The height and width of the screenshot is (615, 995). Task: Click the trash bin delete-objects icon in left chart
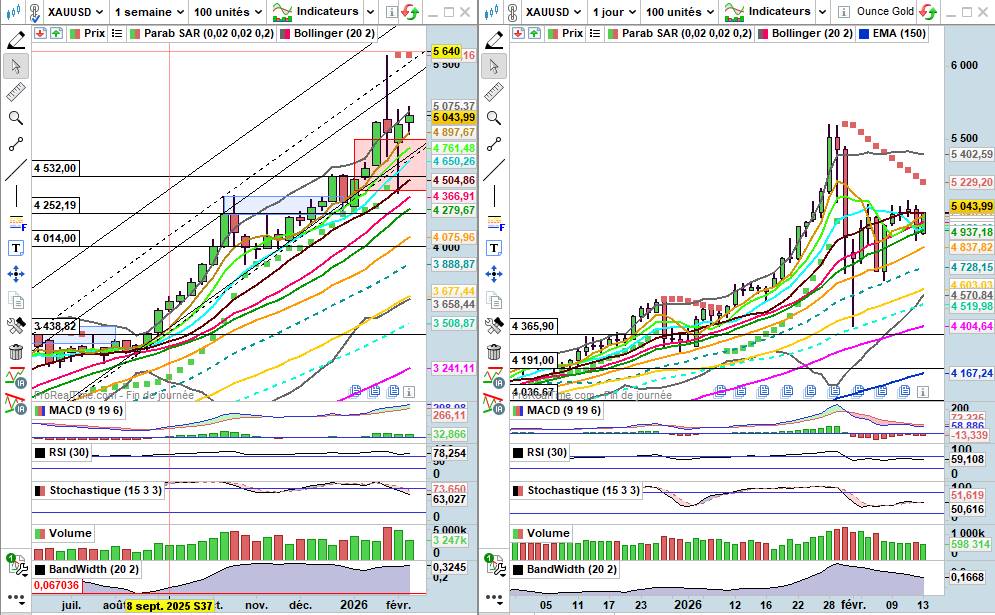coord(15,351)
